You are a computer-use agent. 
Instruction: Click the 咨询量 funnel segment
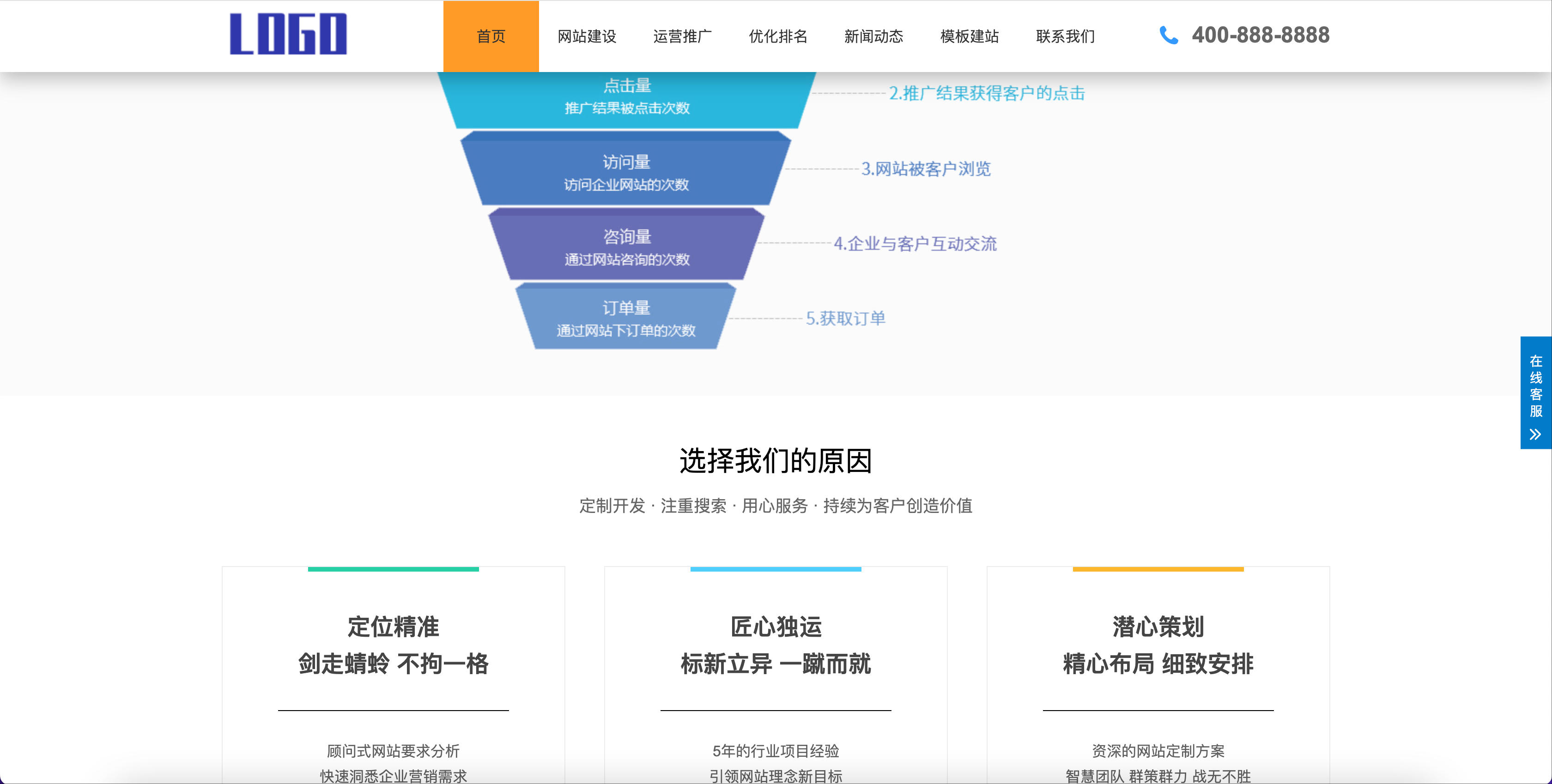pyautogui.click(x=627, y=244)
